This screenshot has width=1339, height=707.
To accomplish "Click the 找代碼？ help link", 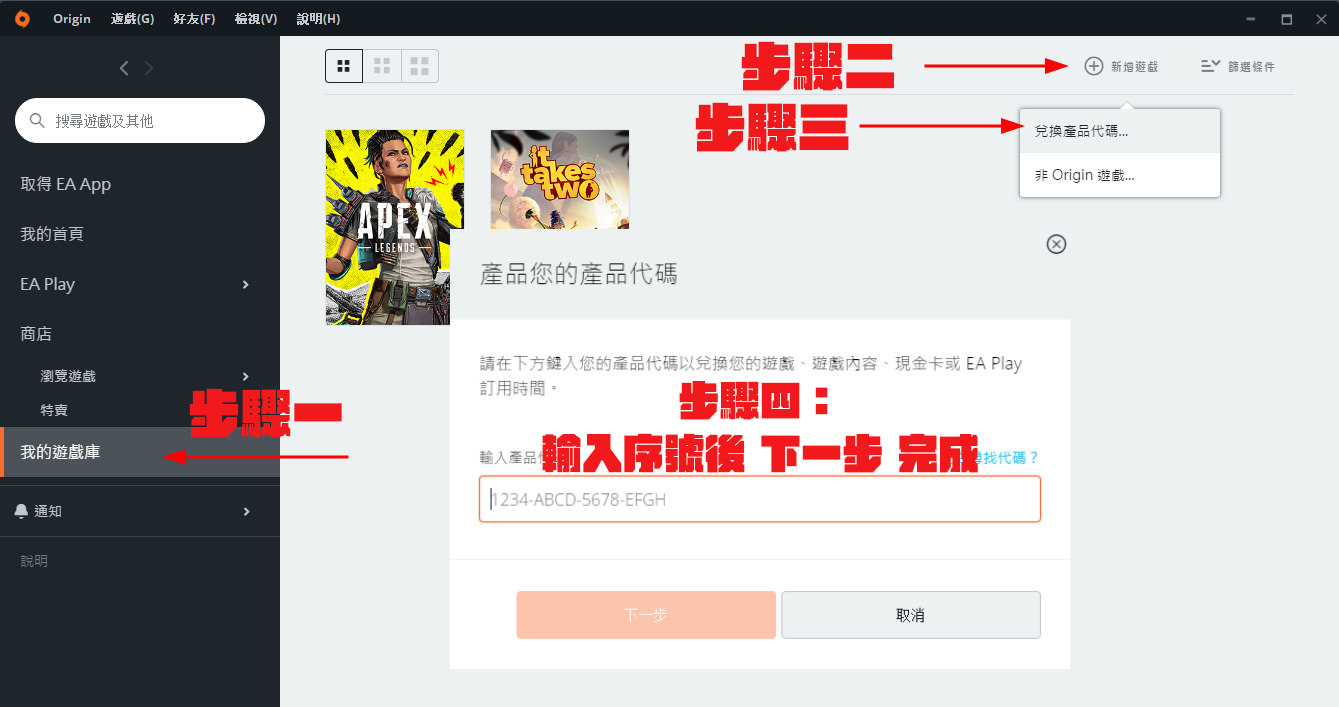I will pyautogui.click(x=1008, y=458).
